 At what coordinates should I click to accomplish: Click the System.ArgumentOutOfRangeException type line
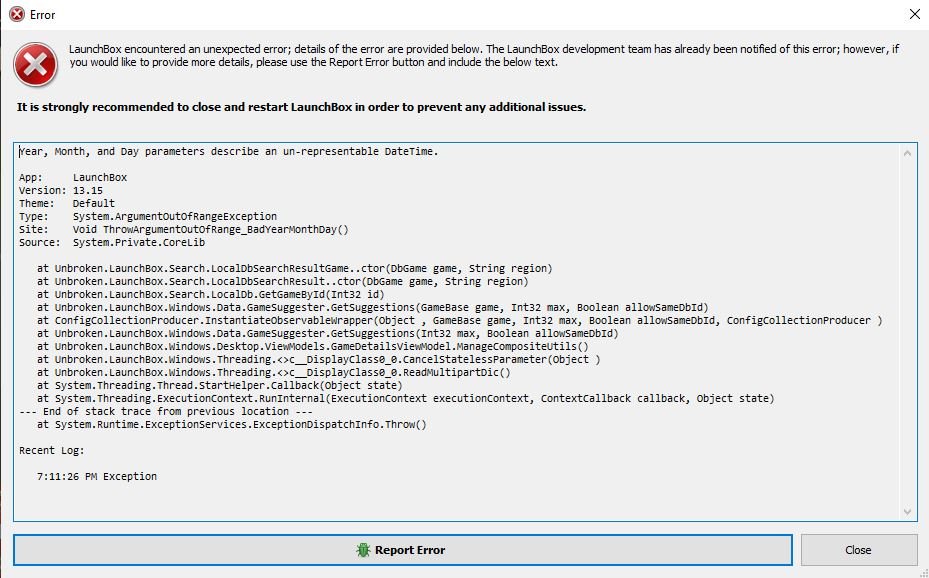click(148, 217)
